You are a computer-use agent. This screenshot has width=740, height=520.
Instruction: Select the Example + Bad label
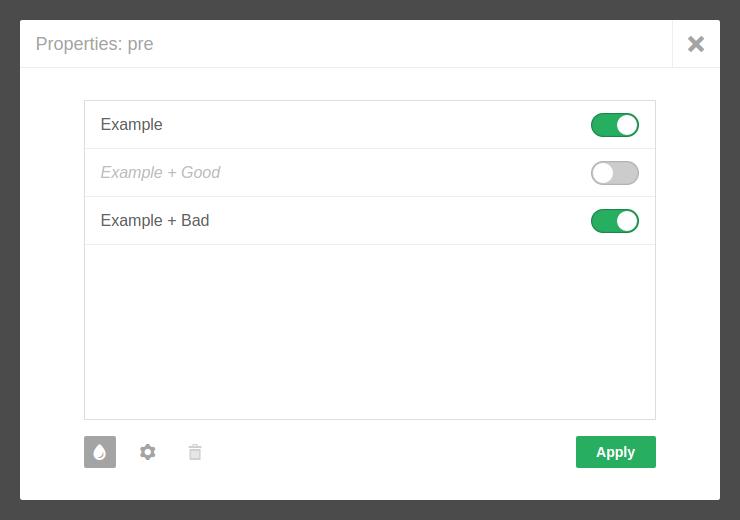[x=155, y=221]
